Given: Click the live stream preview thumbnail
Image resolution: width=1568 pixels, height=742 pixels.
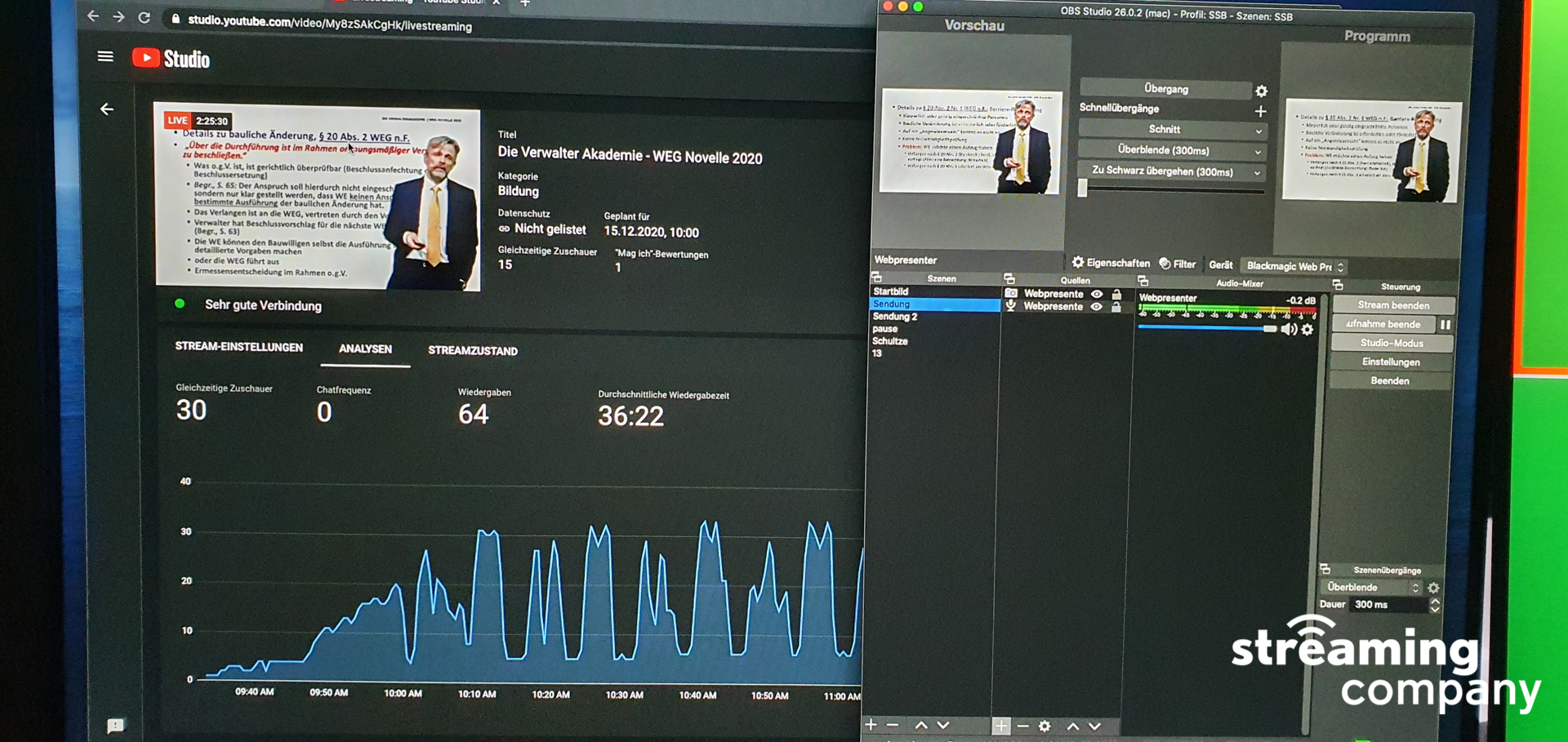Looking at the screenshot, I should 318,197.
